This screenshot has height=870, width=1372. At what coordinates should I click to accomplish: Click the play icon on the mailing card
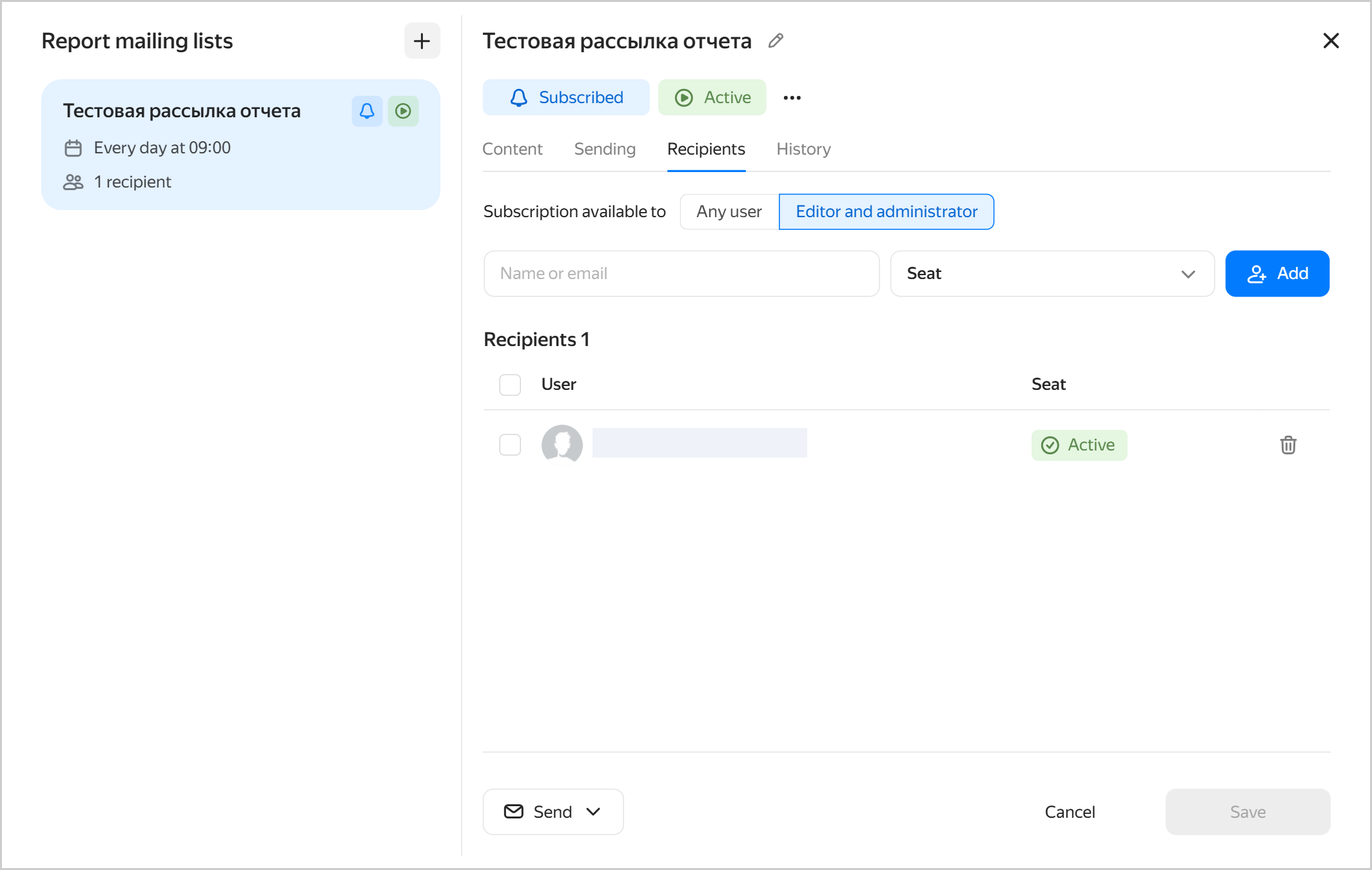(404, 111)
